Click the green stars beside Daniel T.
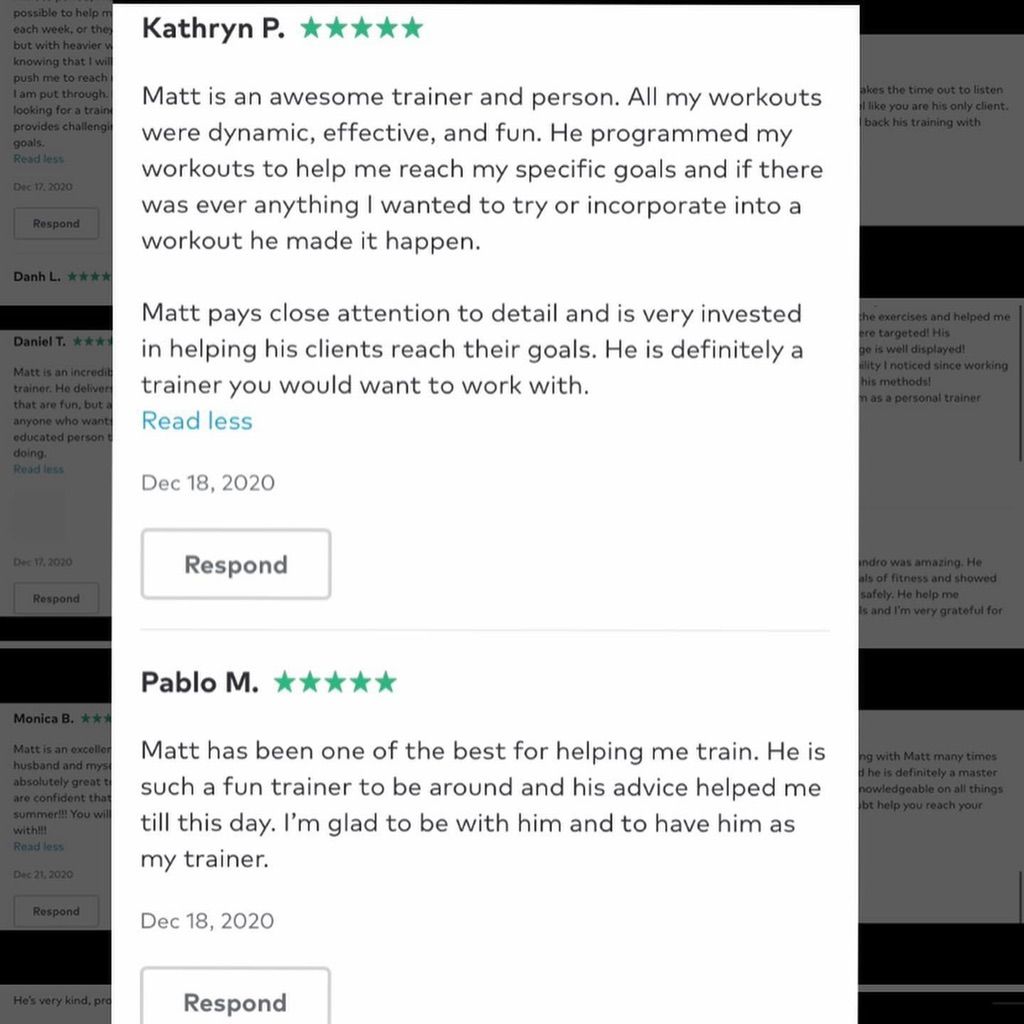Screen dimensions: 1024x1024 92,342
